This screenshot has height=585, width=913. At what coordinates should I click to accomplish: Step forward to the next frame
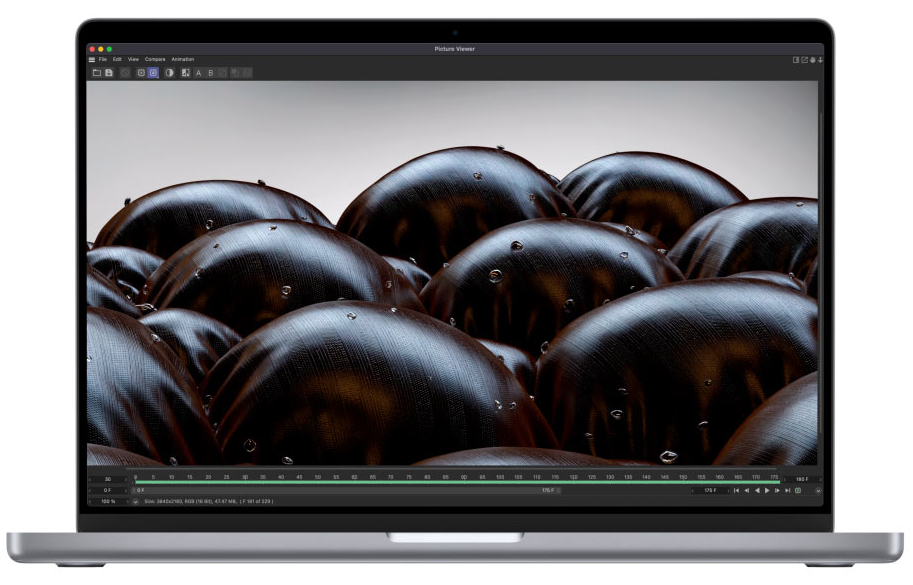[x=777, y=491]
